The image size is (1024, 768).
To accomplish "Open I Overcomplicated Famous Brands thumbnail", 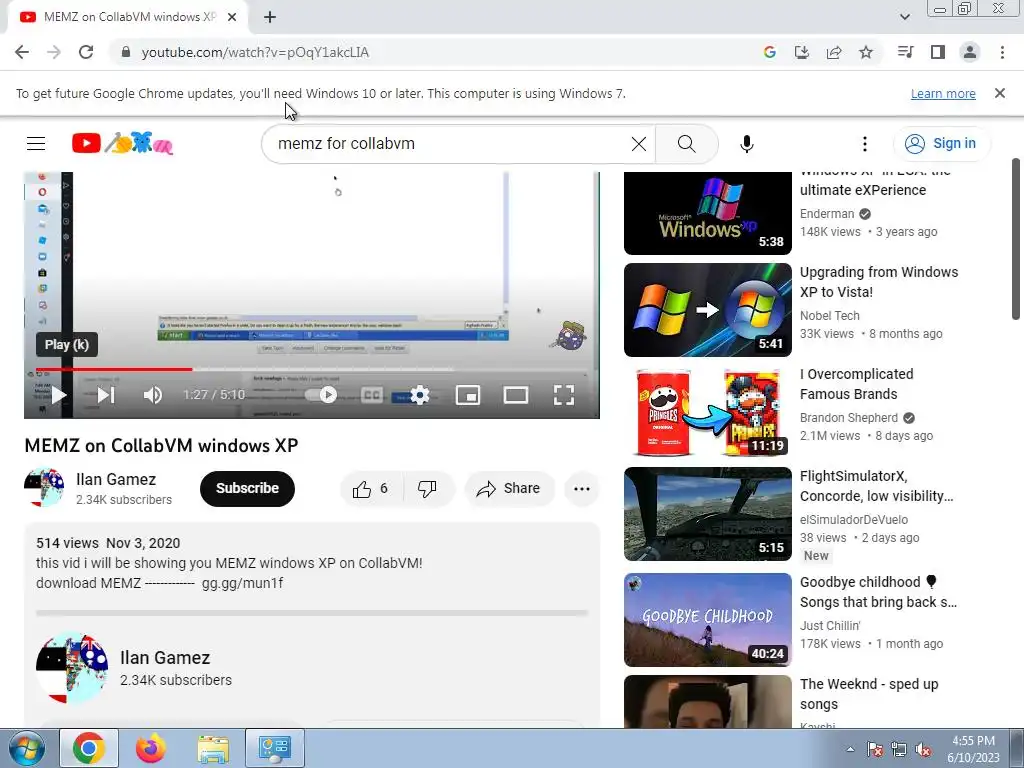I will pos(707,411).
